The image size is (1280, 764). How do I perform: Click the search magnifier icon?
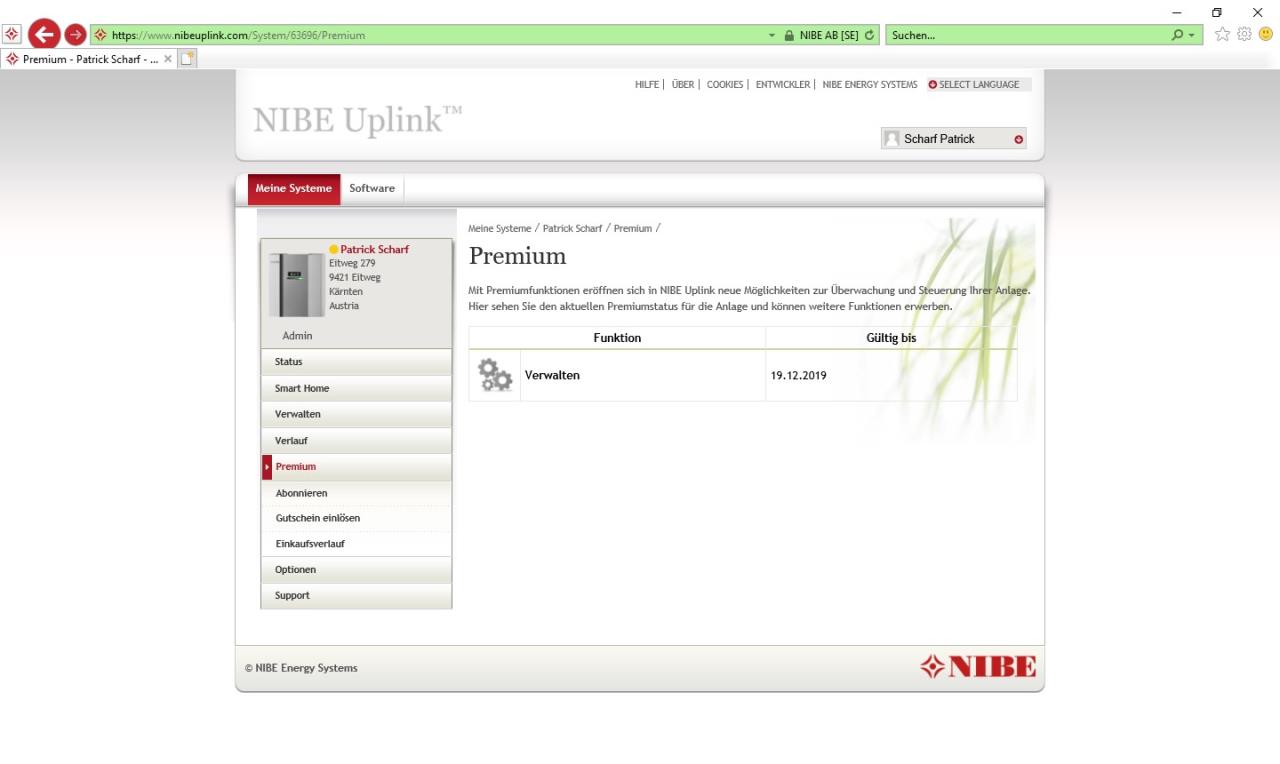click(1178, 35)
